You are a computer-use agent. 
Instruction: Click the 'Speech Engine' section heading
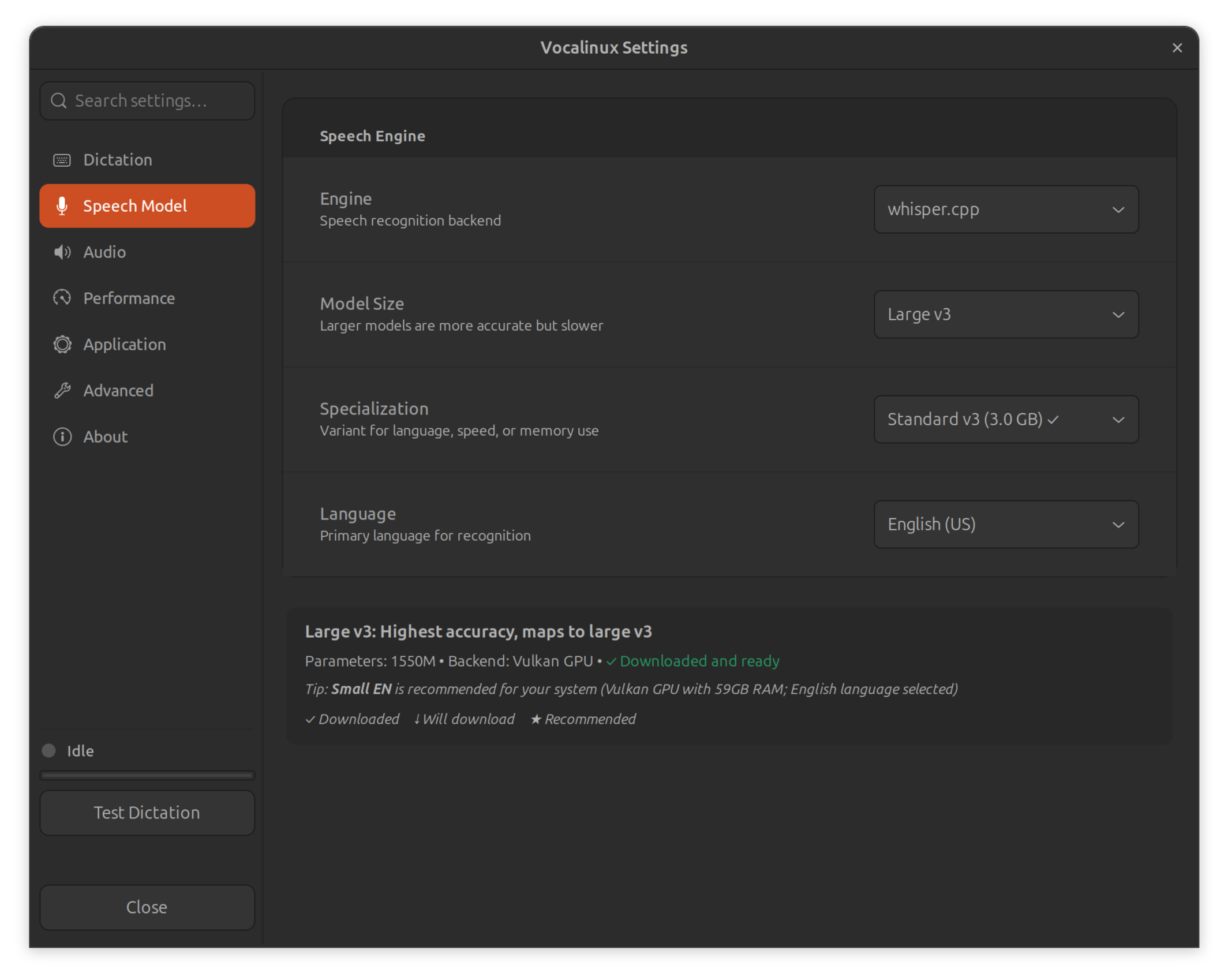tap(373, 136)
